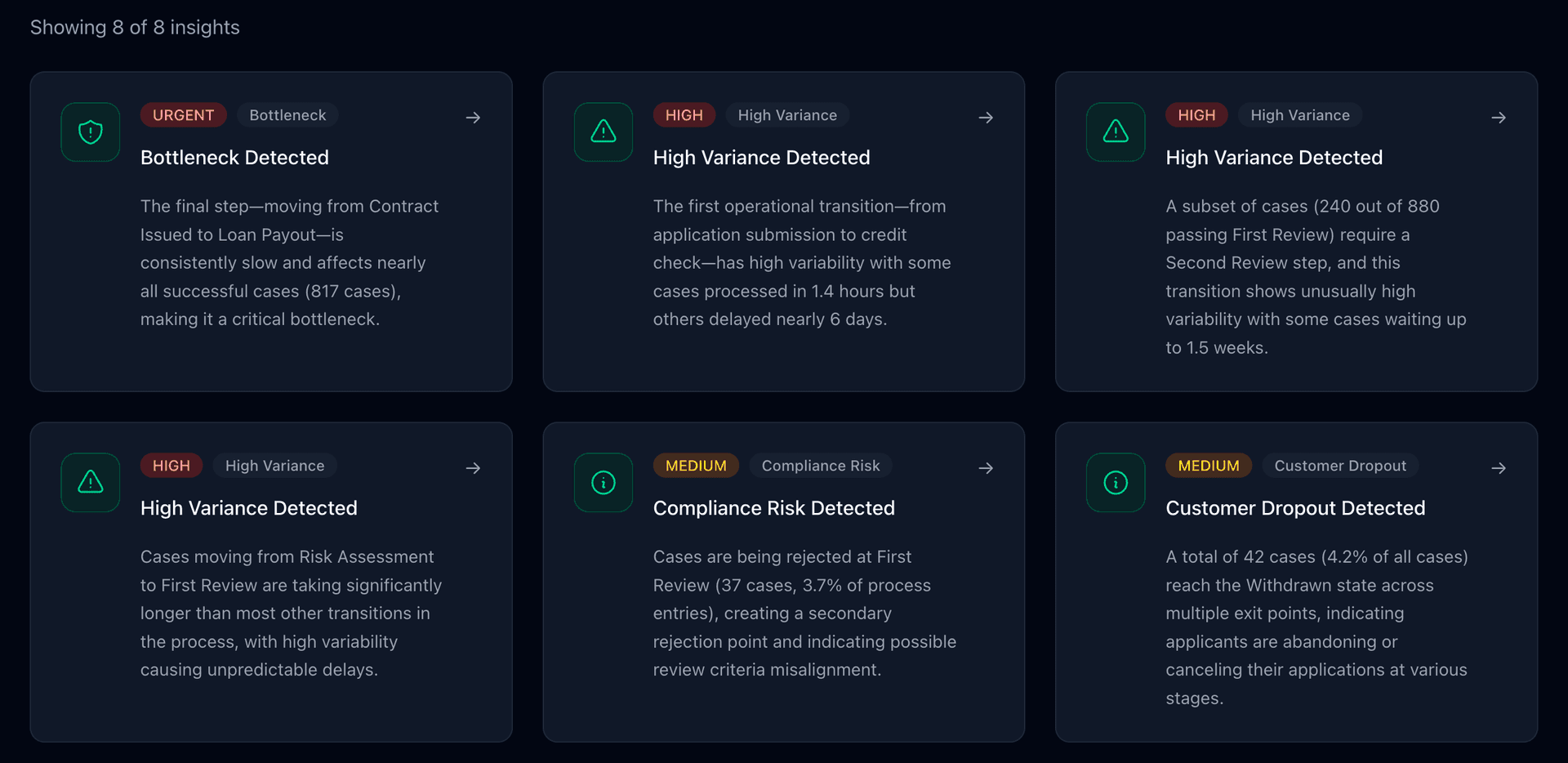
Task: Expand top-right High Variance card via arrow
Action: 1499,118
